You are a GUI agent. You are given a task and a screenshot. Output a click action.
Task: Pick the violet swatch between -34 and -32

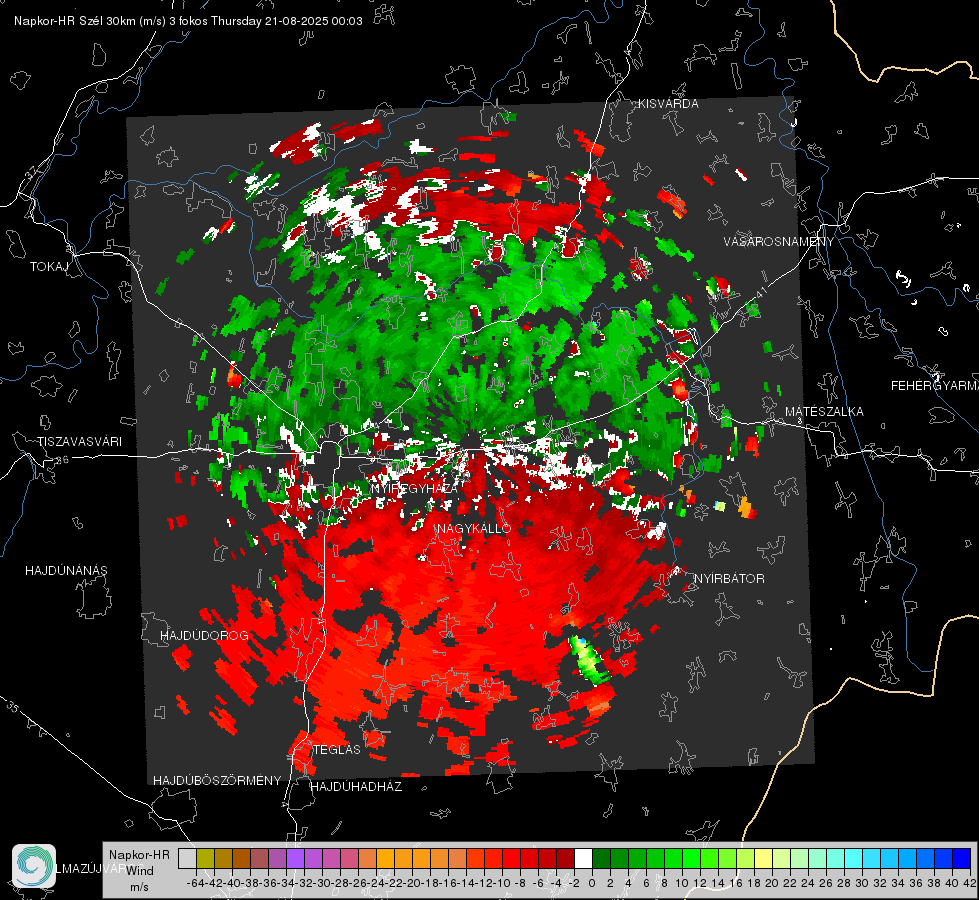295,858
